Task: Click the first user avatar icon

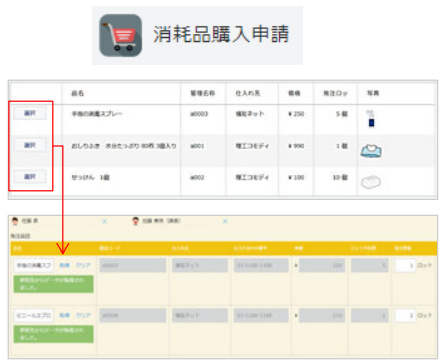Action: pos(15,221)
